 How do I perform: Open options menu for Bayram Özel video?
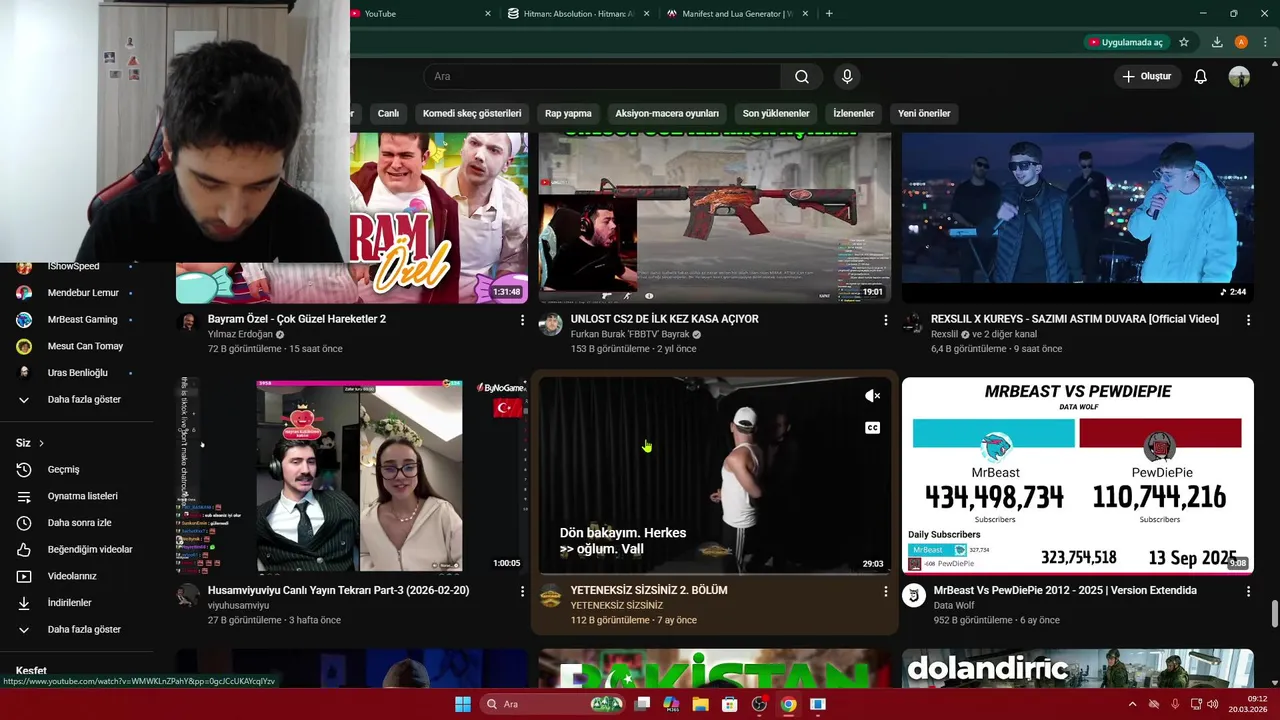pyautogui.click(x=522, y=320)
